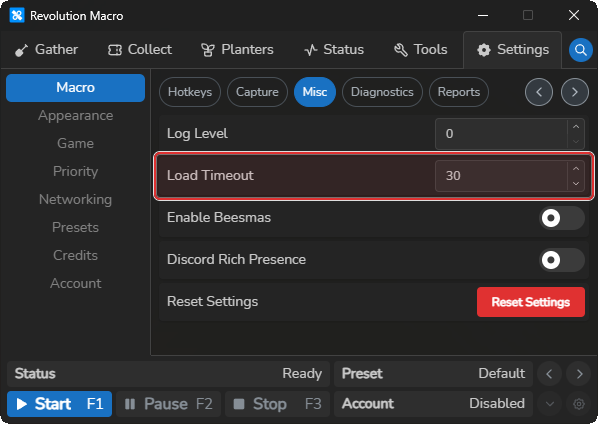Image resolution: width=598 pixels, height=424 pixels.
Task: Toggle Enable Beesmas switch
Action: pyautogui.click(x=562, y=218)
